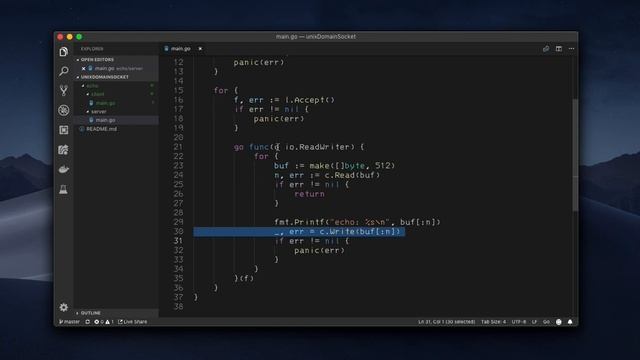Select the main.go editor tab
This screenshot has height=360, width=640.
[180, 49]
